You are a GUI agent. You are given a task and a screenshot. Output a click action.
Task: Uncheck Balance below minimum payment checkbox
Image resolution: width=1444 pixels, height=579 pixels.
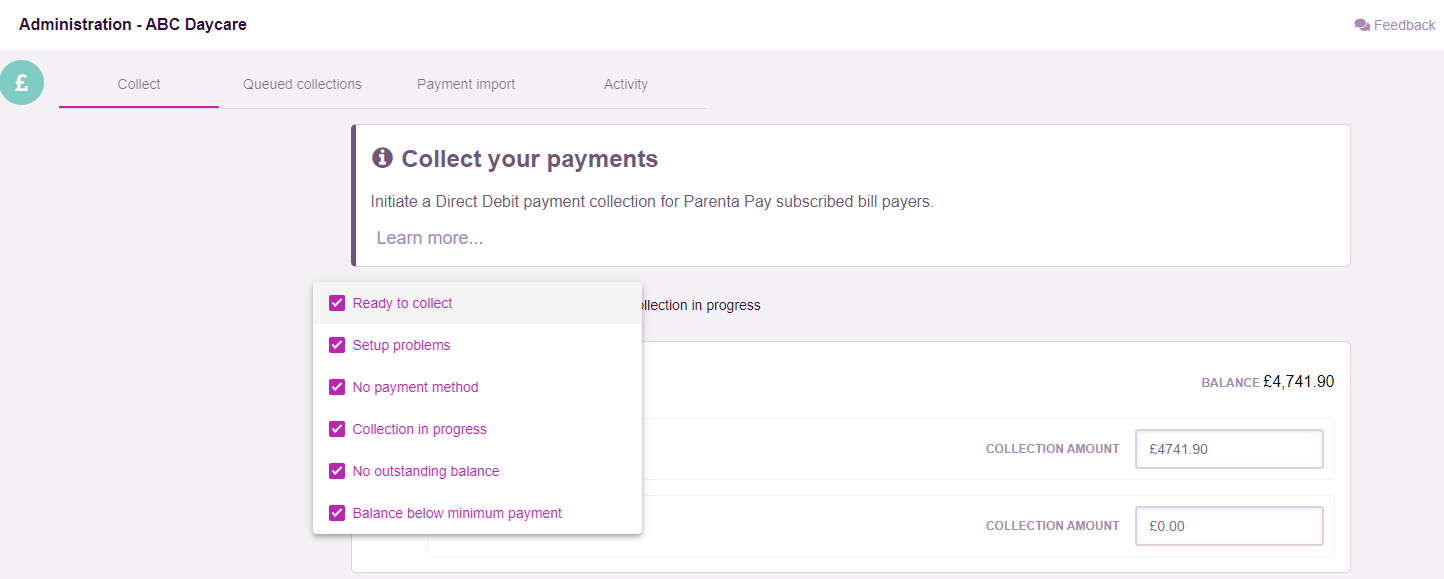tap(337, 513)
